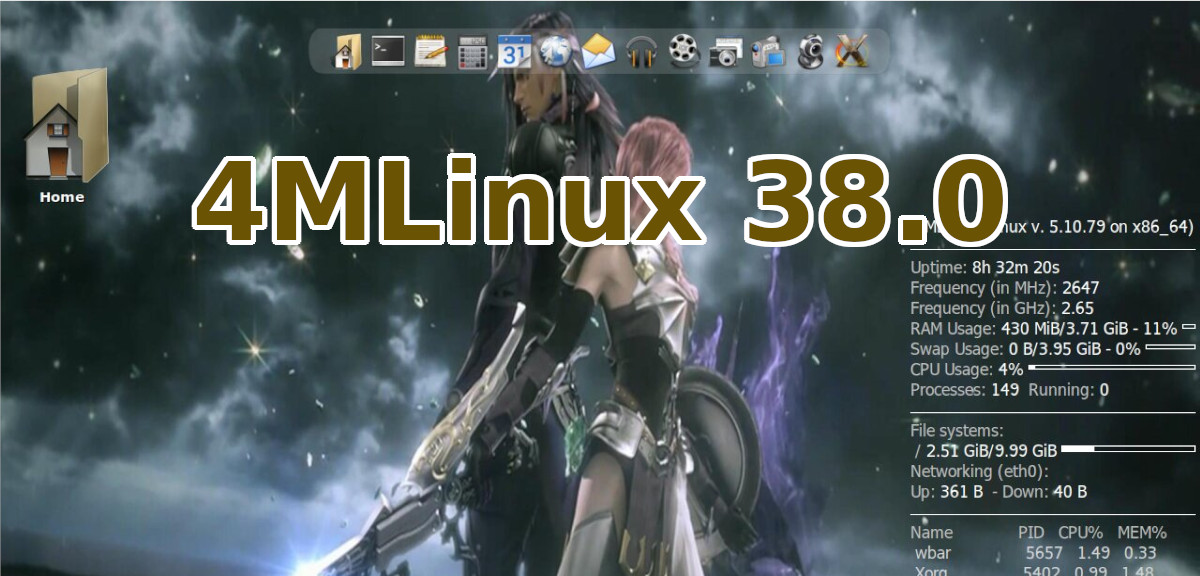The width and height of the screenshot is (1200, 576).
Task: Launch the camcorder screen recorder icon
Action: (767, 50)
